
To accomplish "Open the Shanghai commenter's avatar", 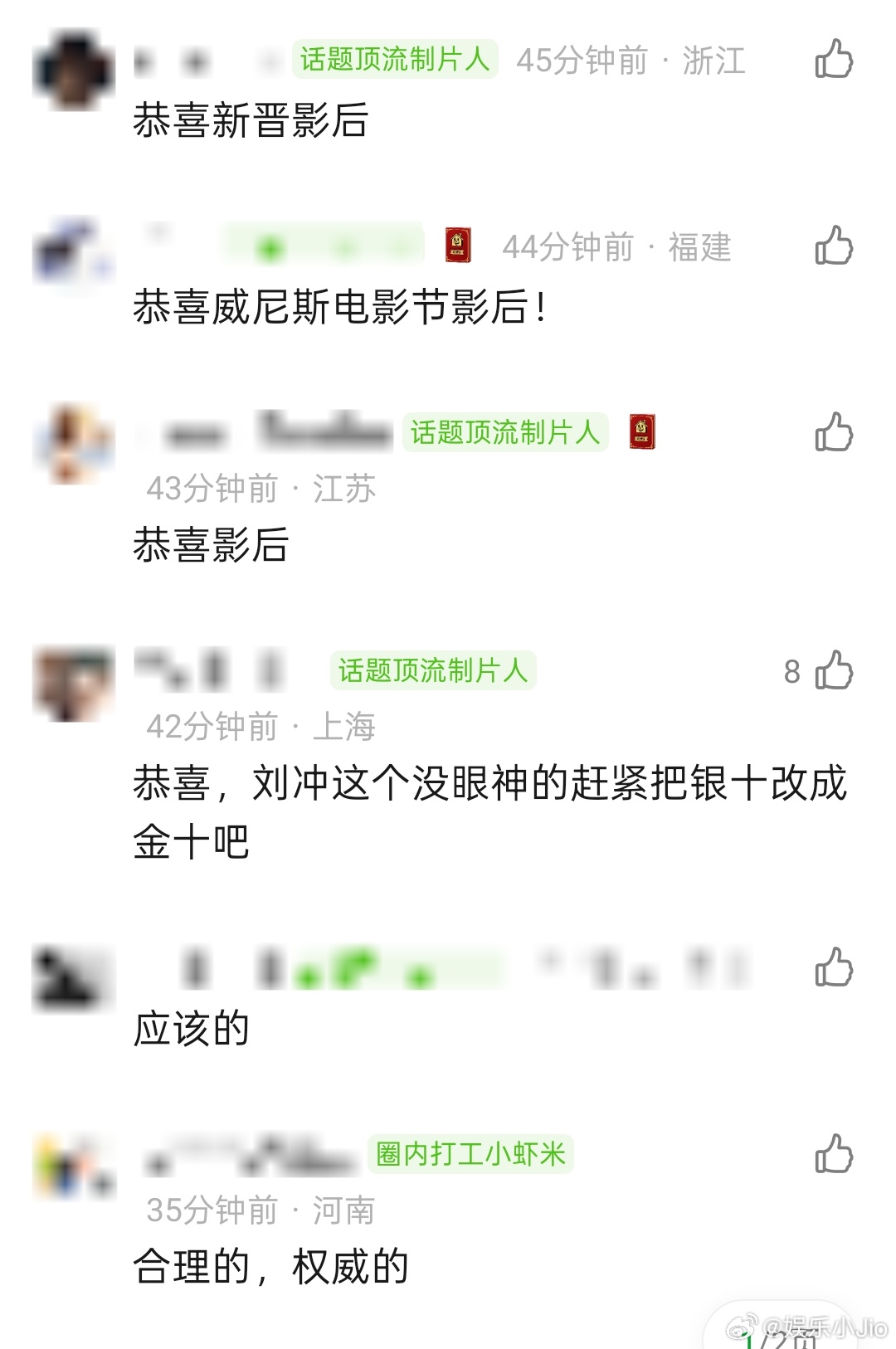I will point(74,683).
